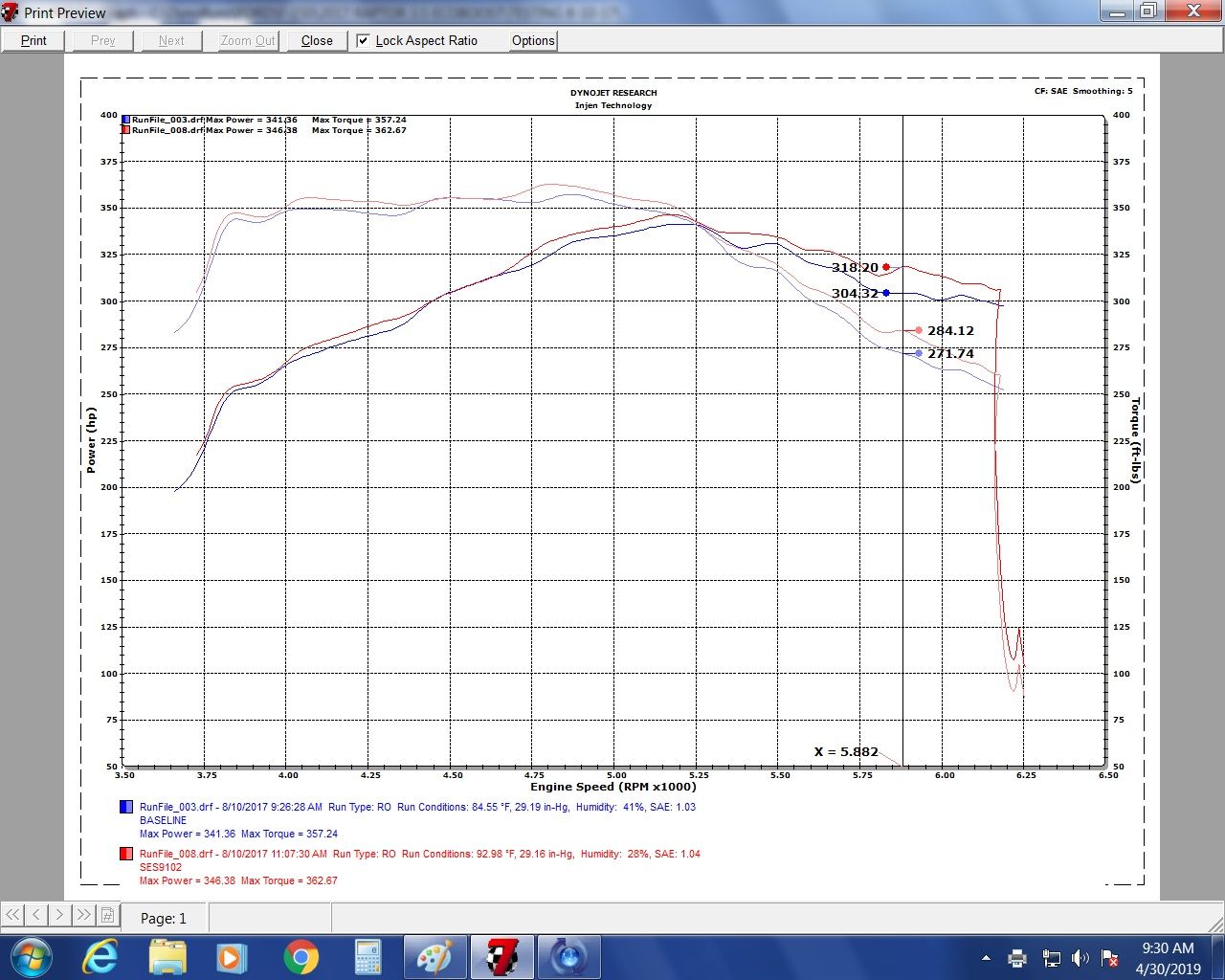Click the first page navigation arrow
This screenshot has width=1225, height=980.
pyautogui.click(x=12, y=915)
